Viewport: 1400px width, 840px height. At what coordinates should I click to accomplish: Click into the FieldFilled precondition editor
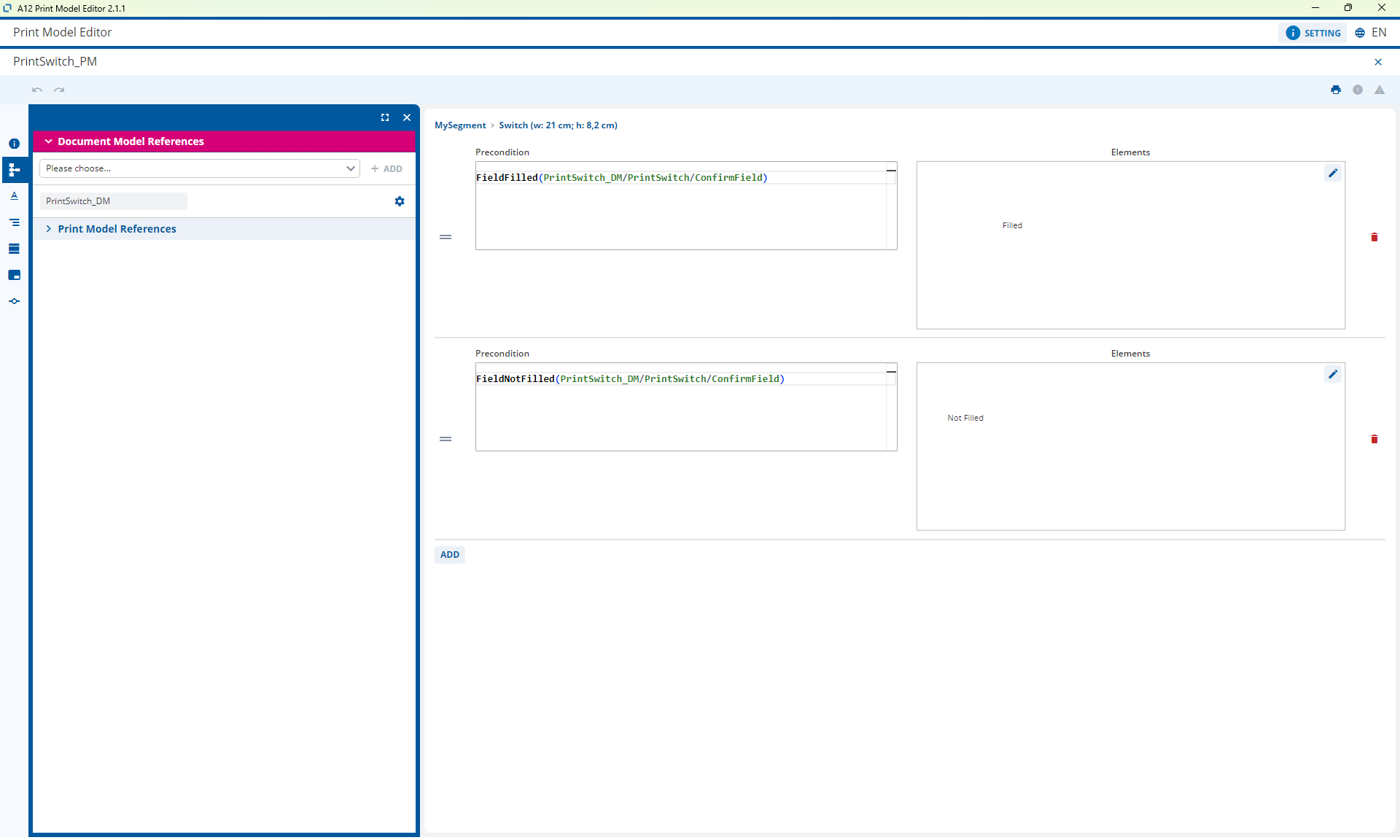(x=686, y=206)
